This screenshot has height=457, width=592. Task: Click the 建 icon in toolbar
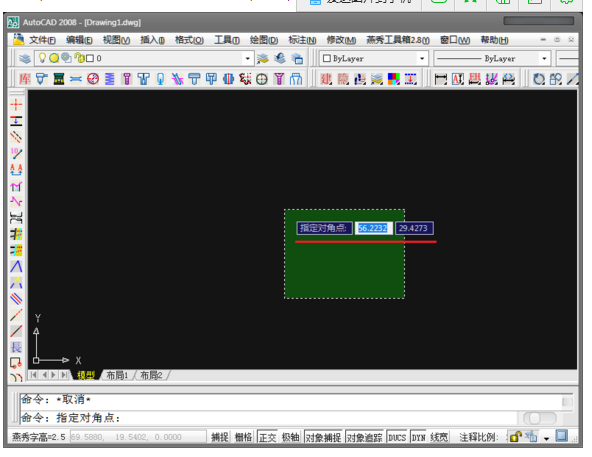326,79
